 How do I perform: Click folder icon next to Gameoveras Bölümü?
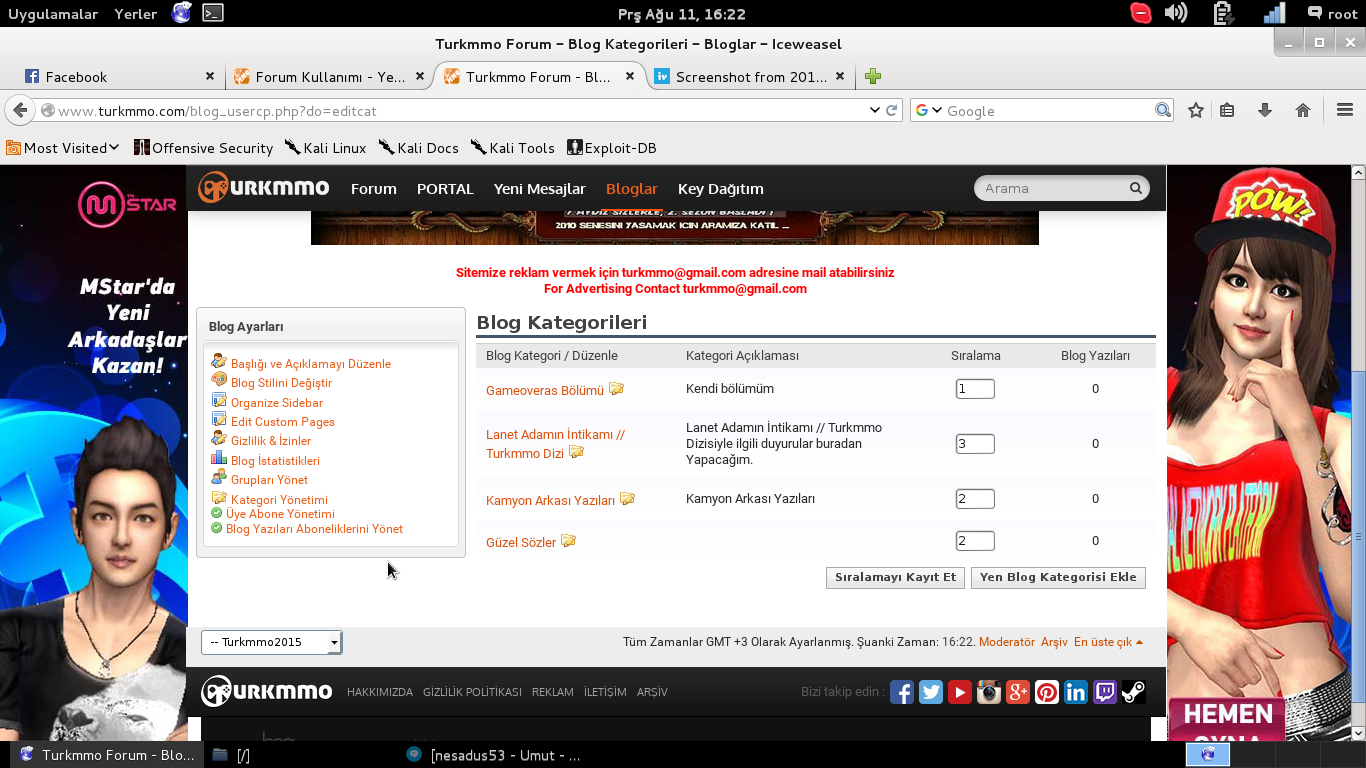point(617,389)
